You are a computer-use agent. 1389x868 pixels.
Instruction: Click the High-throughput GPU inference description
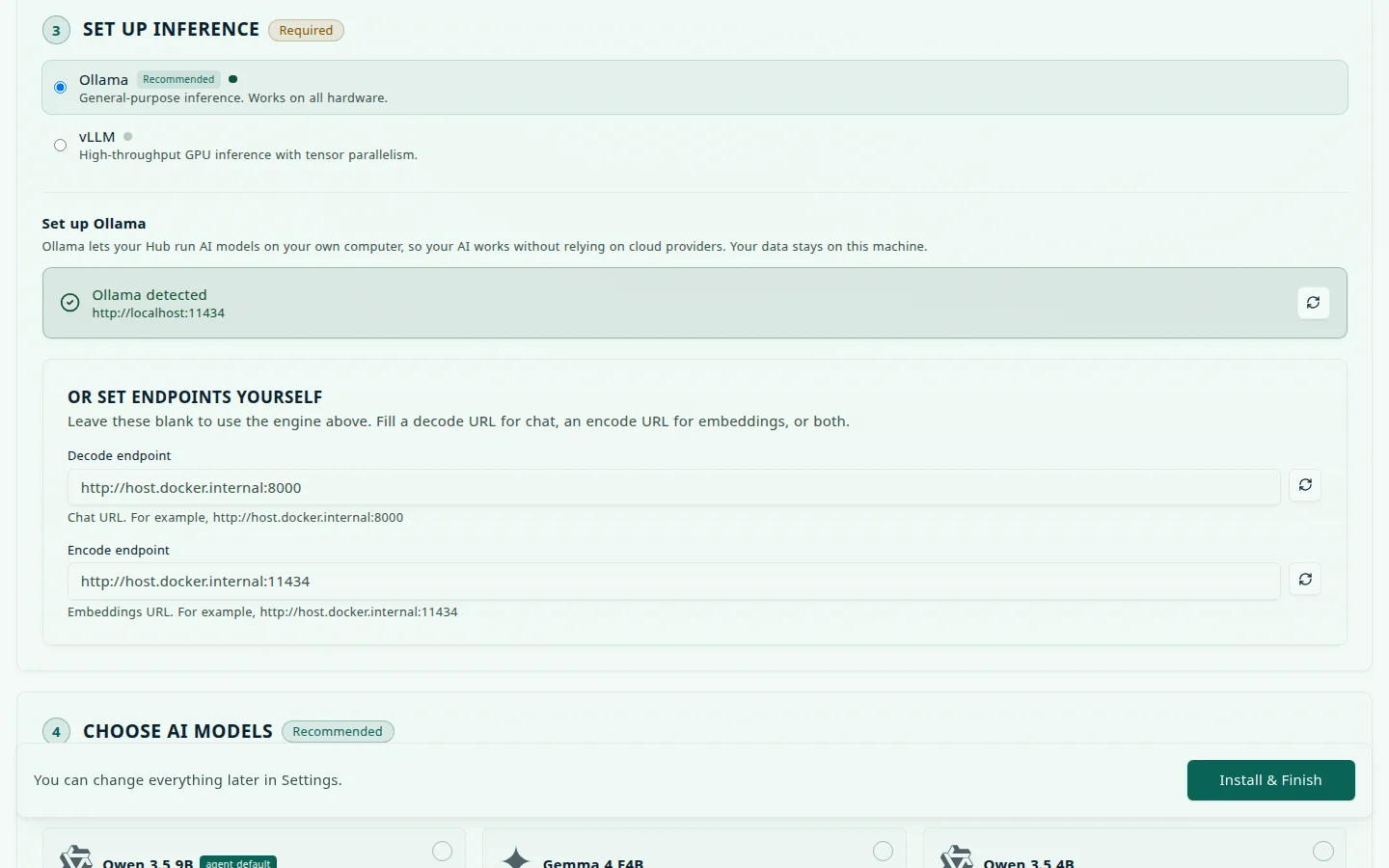248,155
